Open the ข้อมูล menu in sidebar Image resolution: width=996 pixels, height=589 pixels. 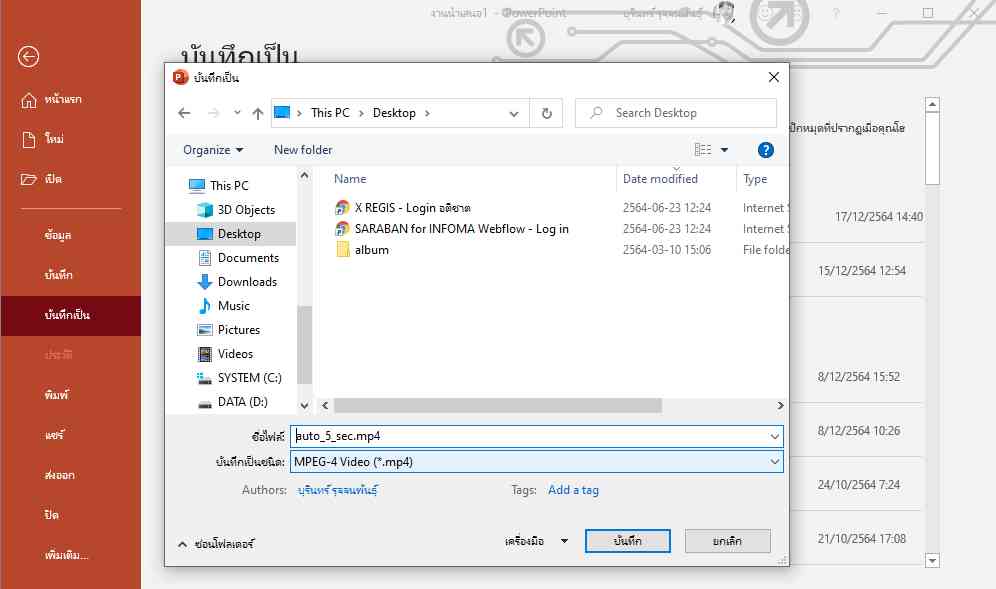58,236
